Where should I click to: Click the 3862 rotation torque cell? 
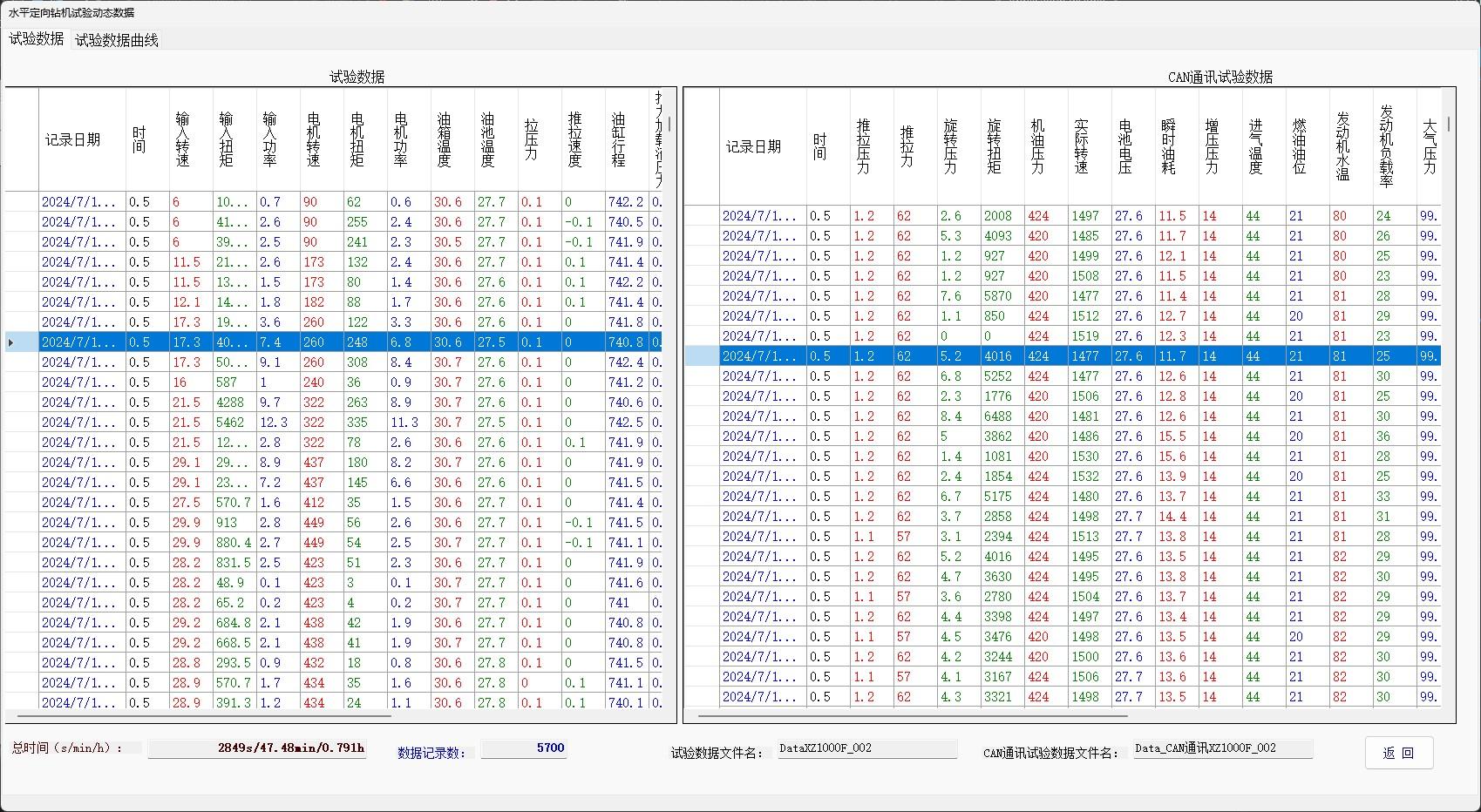[1002, 436]
